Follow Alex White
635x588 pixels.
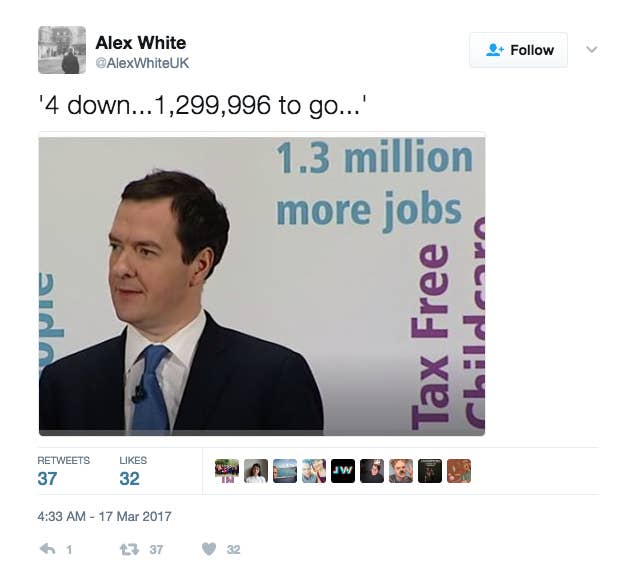coord(518,50)
